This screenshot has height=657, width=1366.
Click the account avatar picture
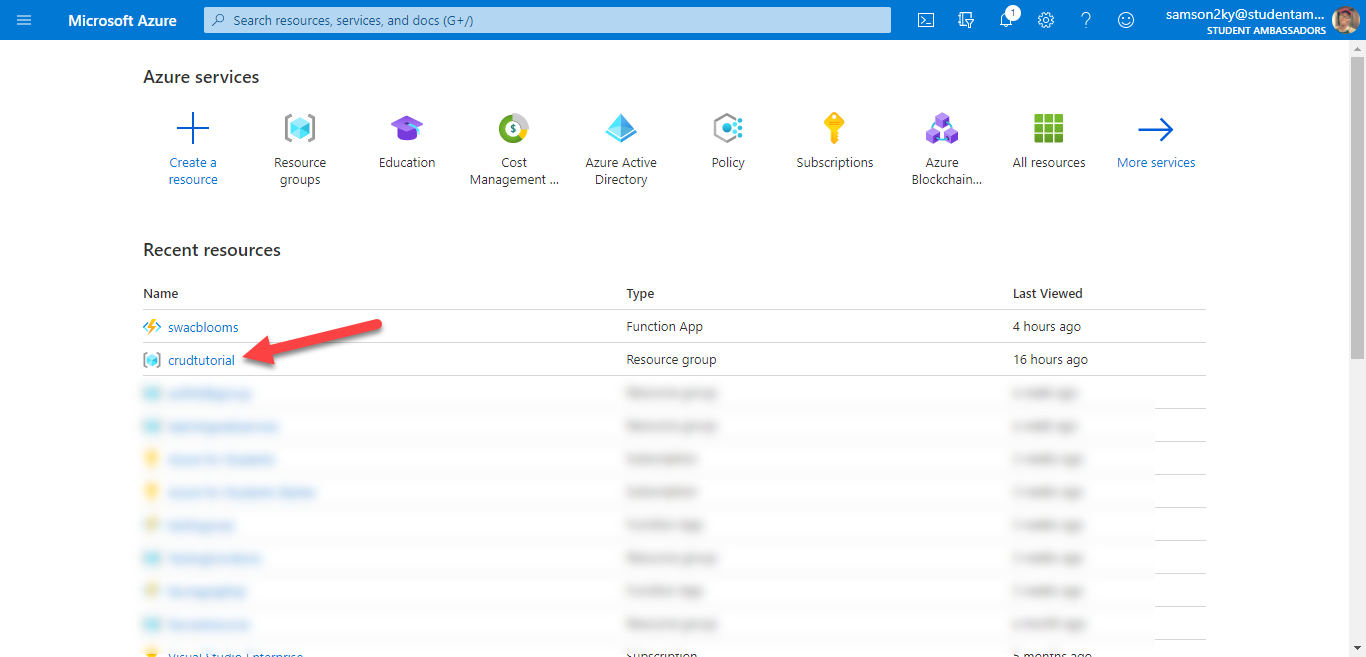pyautogui.click(x=1345, y=20)
